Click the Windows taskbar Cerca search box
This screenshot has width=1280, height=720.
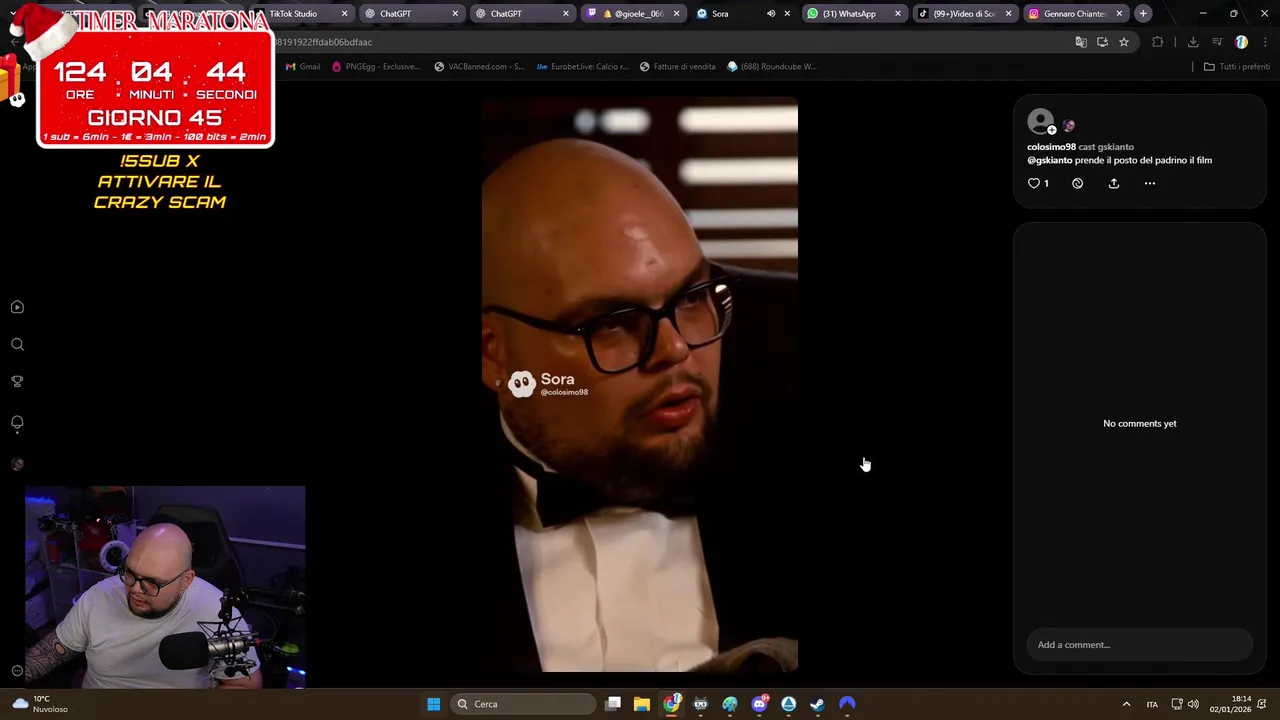tap(523, 704)
